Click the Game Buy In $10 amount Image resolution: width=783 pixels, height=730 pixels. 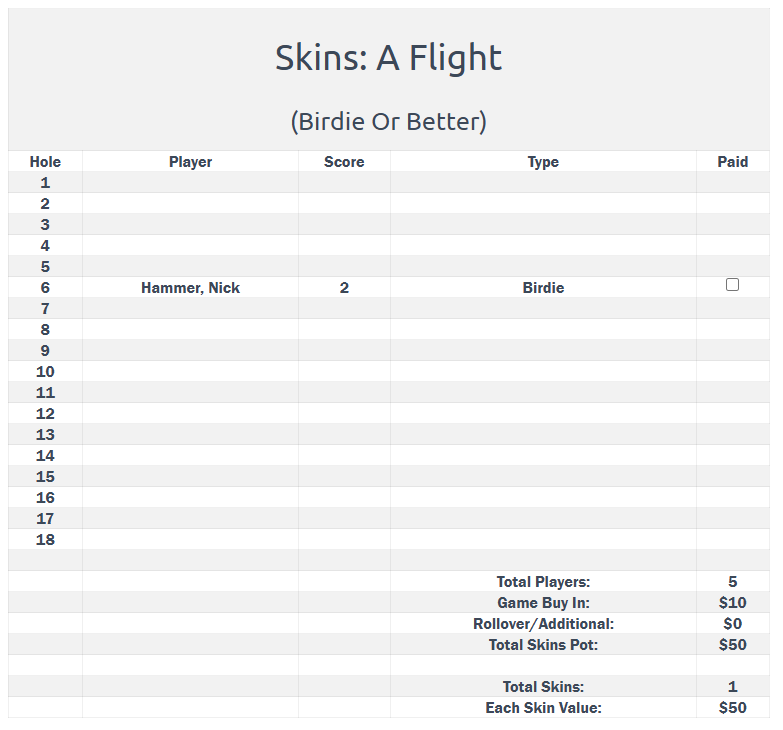click(732, 603)
